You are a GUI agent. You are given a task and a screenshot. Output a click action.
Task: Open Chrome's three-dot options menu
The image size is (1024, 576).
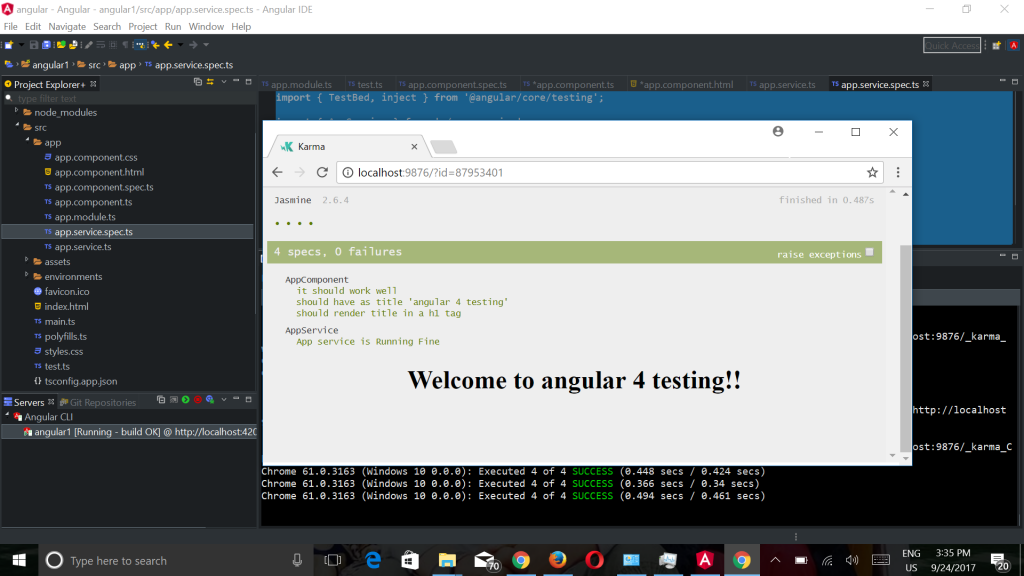(897, 172)
